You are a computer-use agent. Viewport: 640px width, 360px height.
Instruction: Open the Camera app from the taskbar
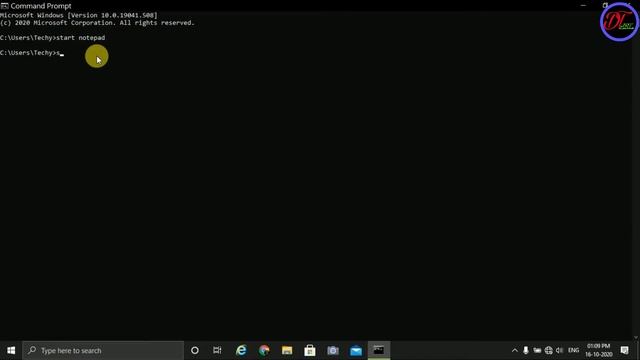[333, 350]
